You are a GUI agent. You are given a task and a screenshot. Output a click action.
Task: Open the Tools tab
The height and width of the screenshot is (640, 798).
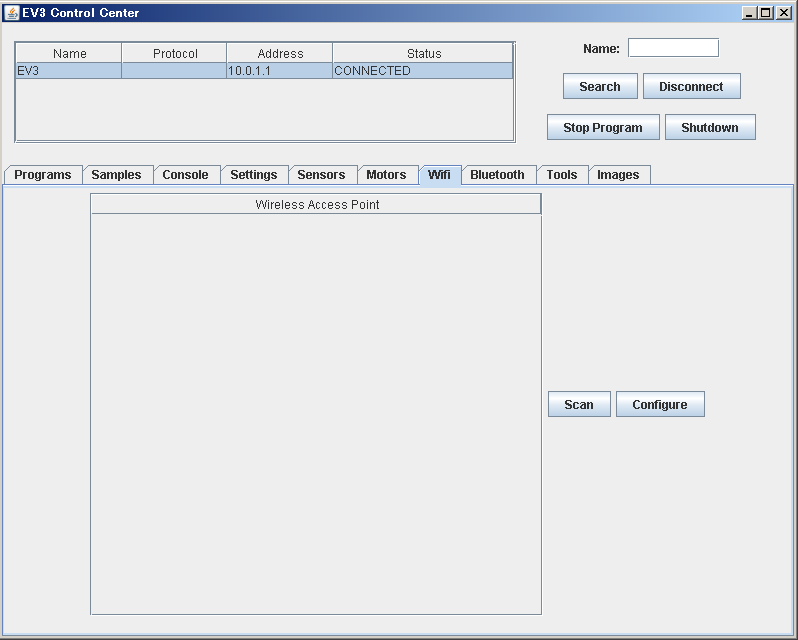coord(562,174)
